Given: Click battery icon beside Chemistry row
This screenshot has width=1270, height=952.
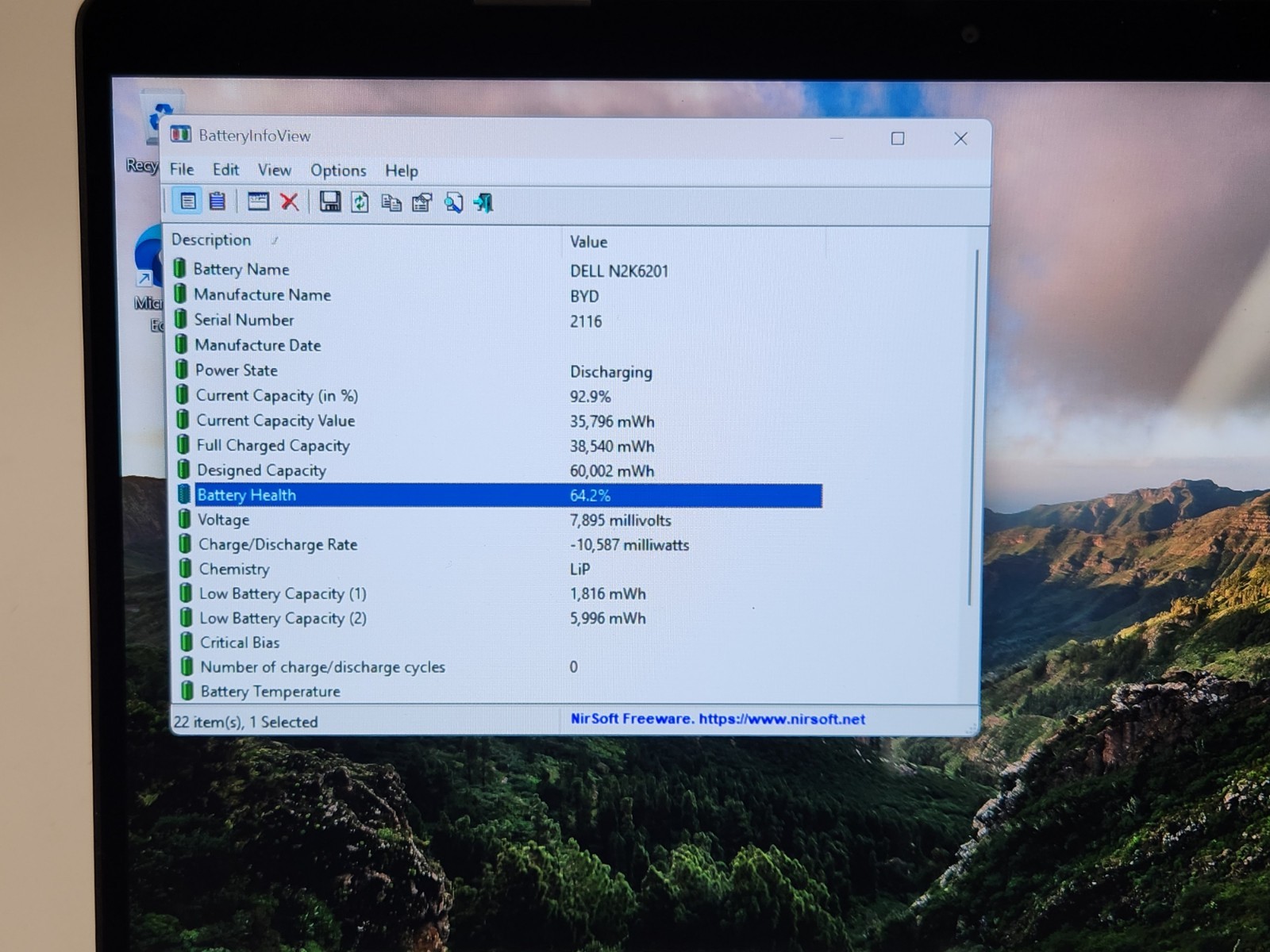Looking at the screenshot, I should tap(185, 568).
